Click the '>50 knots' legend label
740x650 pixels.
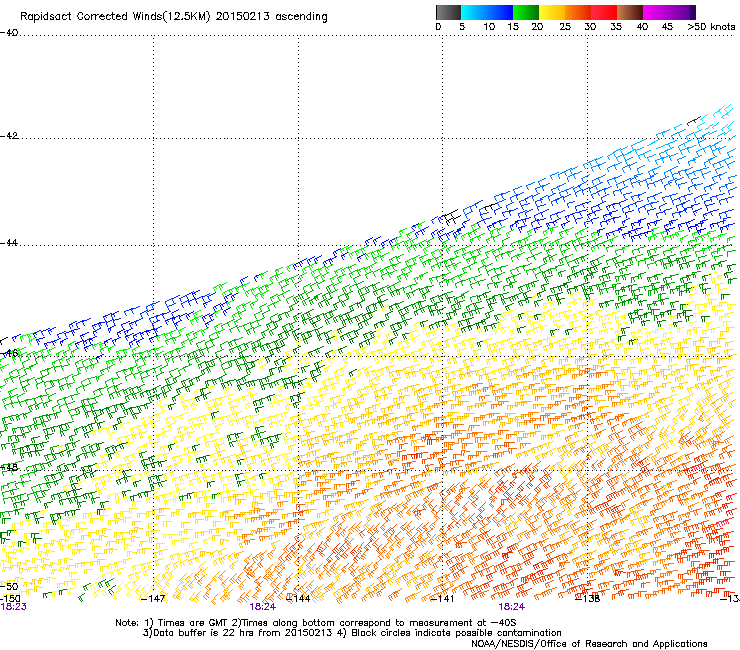point(711,27)
